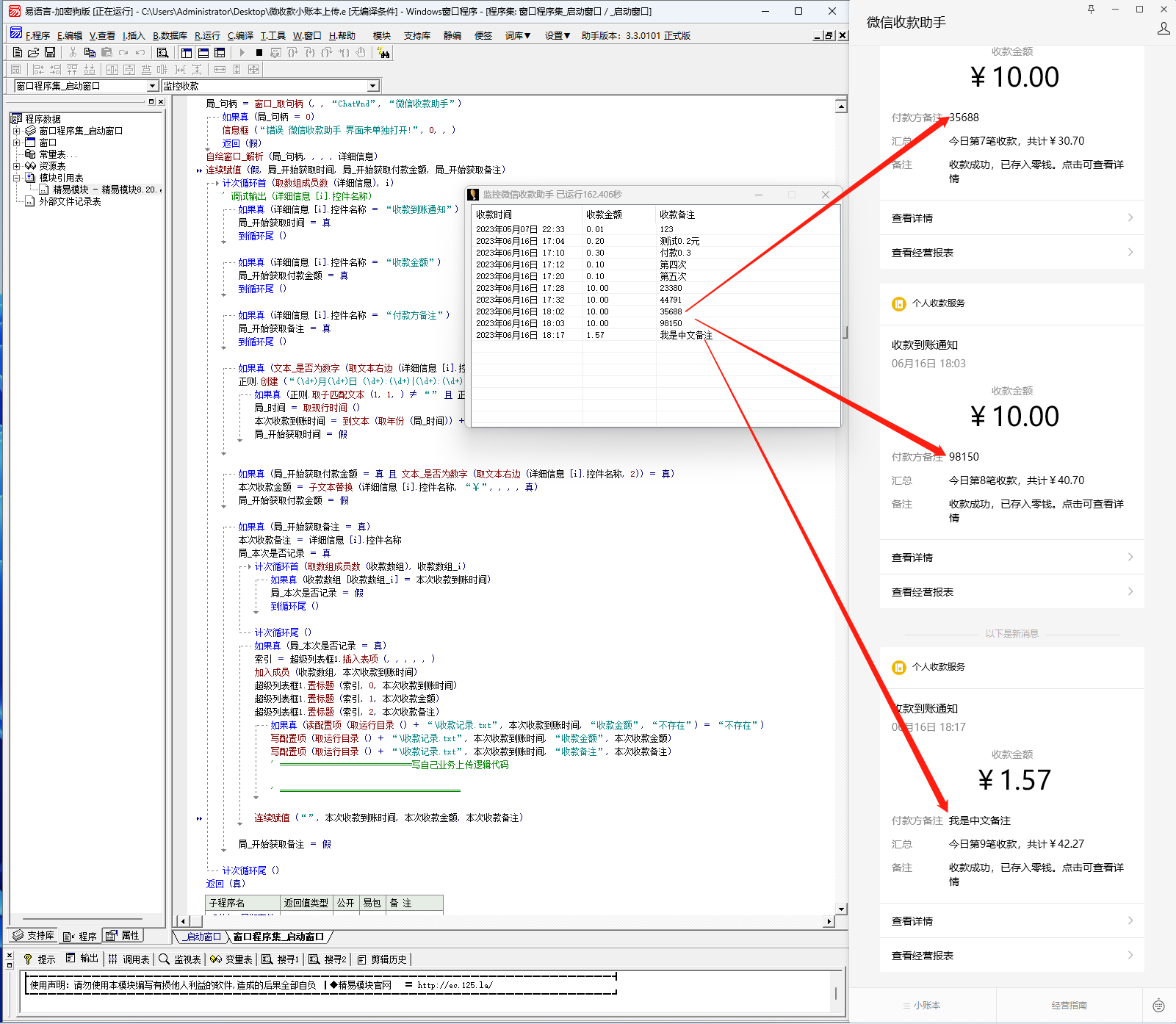Open the T.工具 menu

pyautogui.click(x=273, y=35)
